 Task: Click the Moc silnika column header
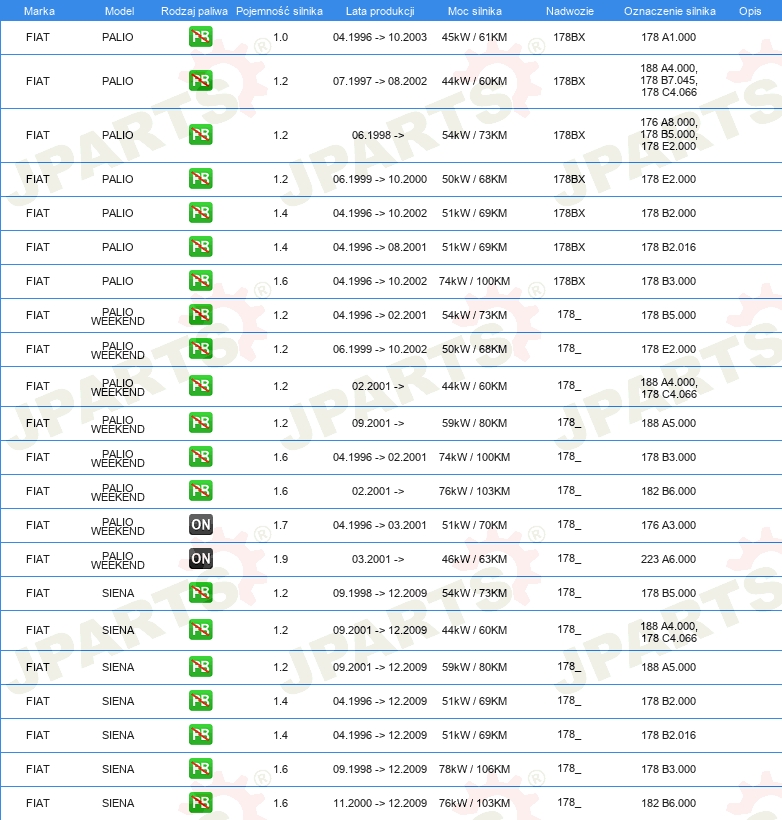(474, 11)
